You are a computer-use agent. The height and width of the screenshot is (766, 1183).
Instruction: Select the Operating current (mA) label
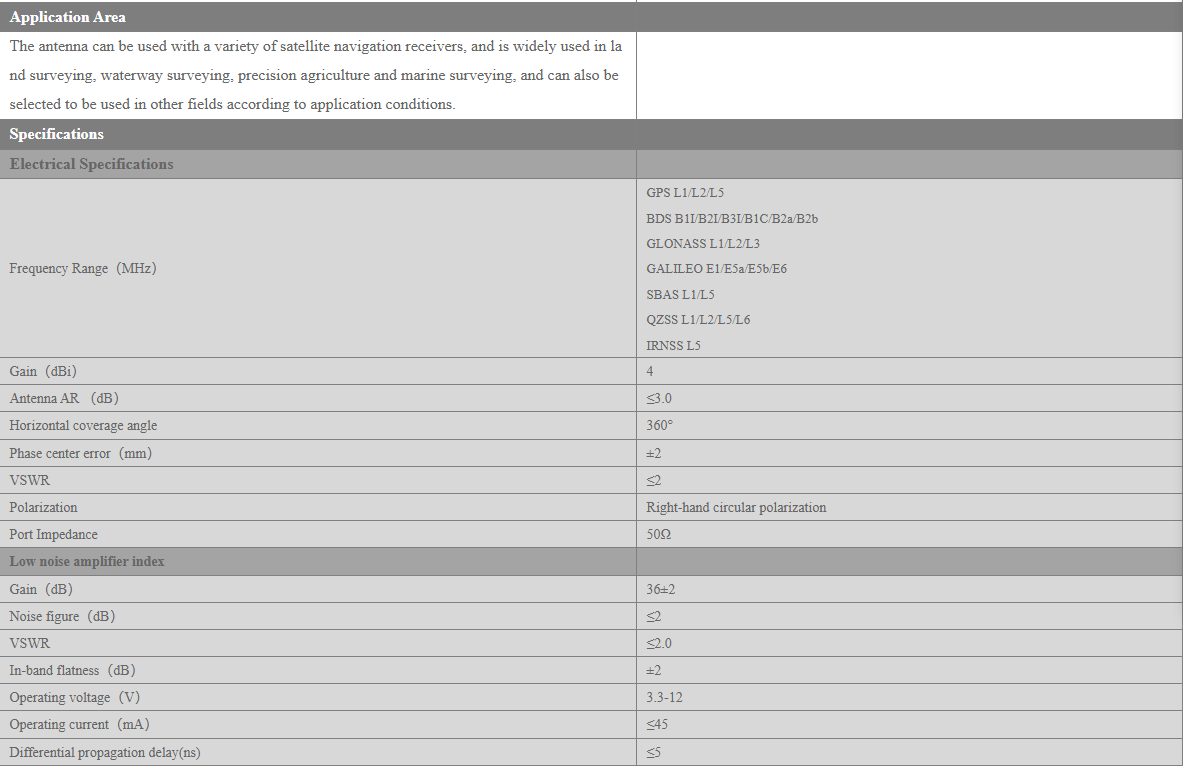pos(79,724)
